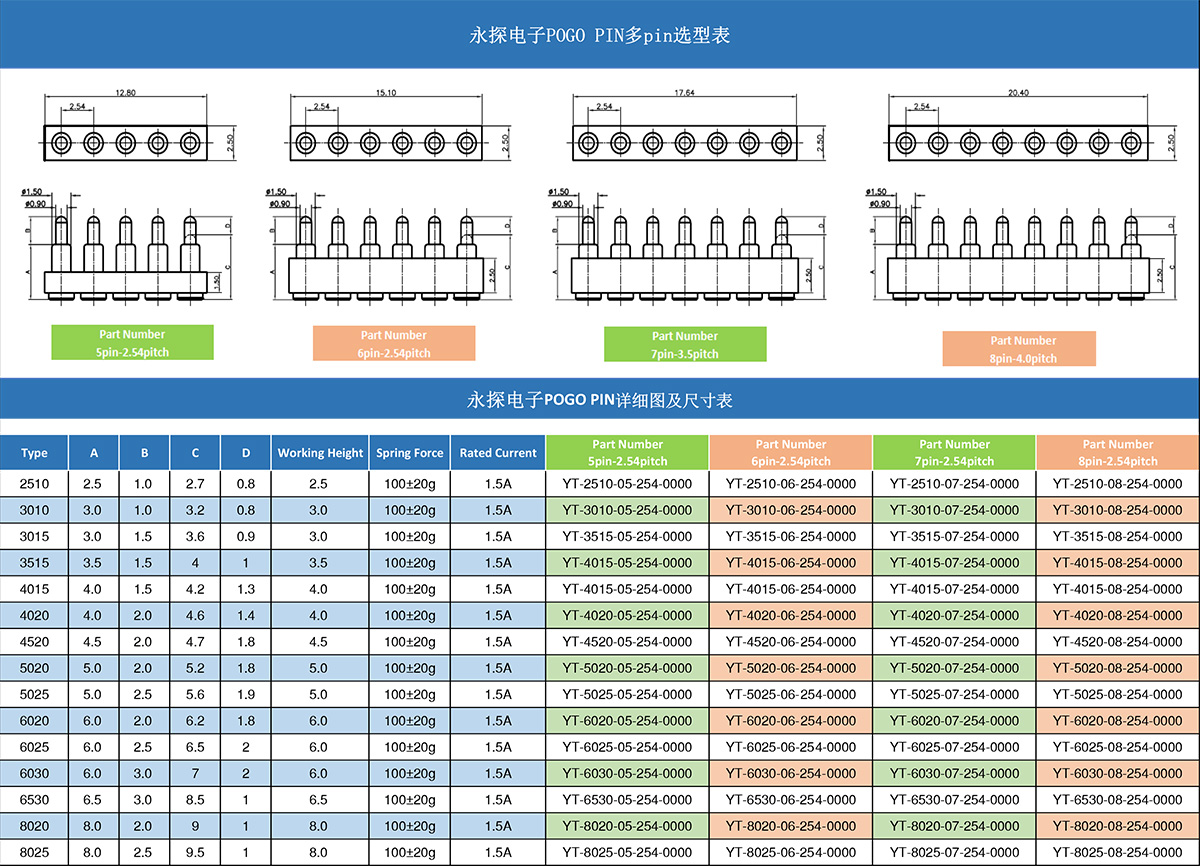Click part number YT-6530-08-254-0000
Screen dimensions: 1200x866
point(1118,799)
